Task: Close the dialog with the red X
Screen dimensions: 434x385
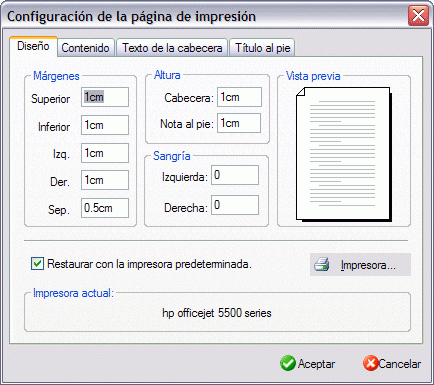Action: [x=418, y=16]
